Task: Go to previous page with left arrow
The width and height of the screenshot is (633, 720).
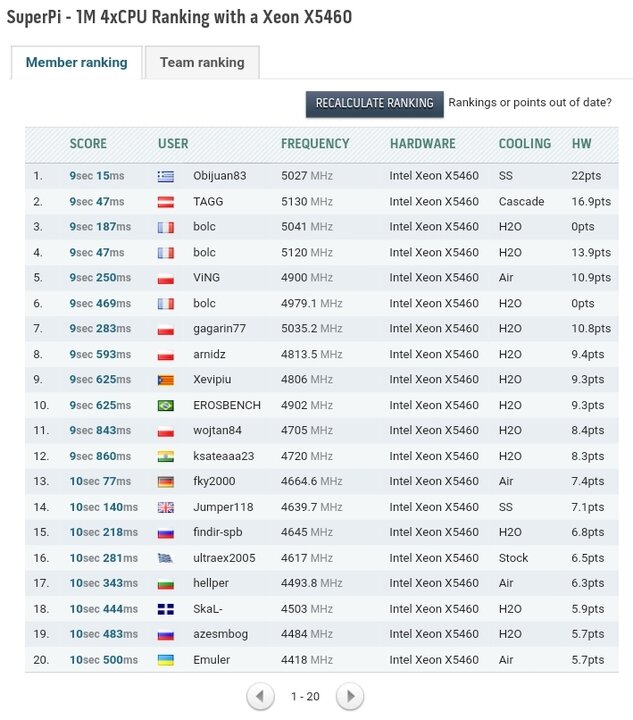Action: (x=260, y=697)
